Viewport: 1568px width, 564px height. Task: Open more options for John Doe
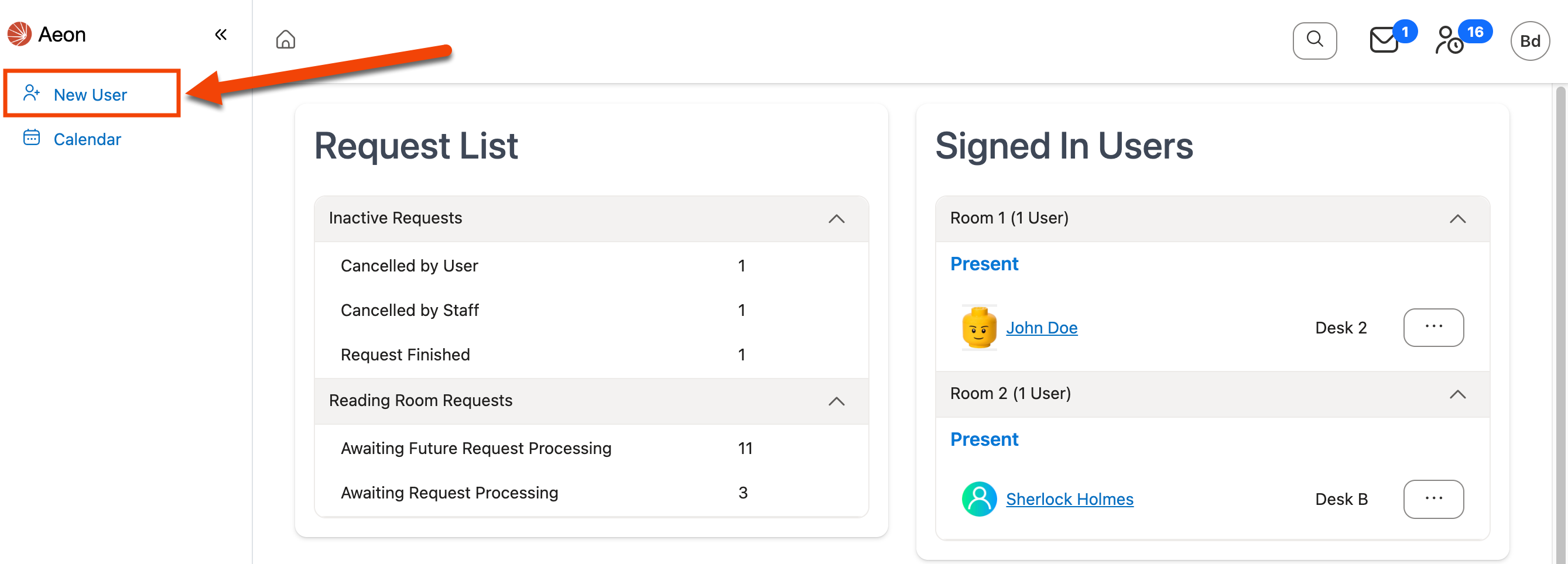click(x=1433, y=327)
